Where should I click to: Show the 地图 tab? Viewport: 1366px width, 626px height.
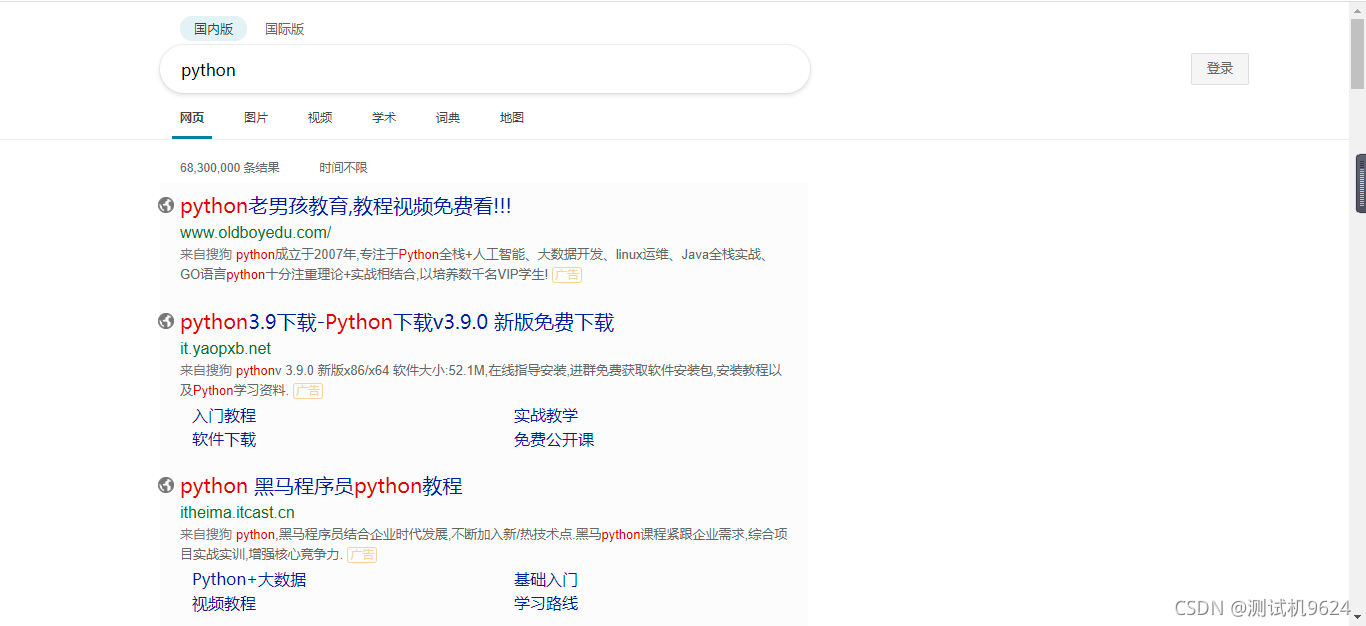[x=512, y=117]
